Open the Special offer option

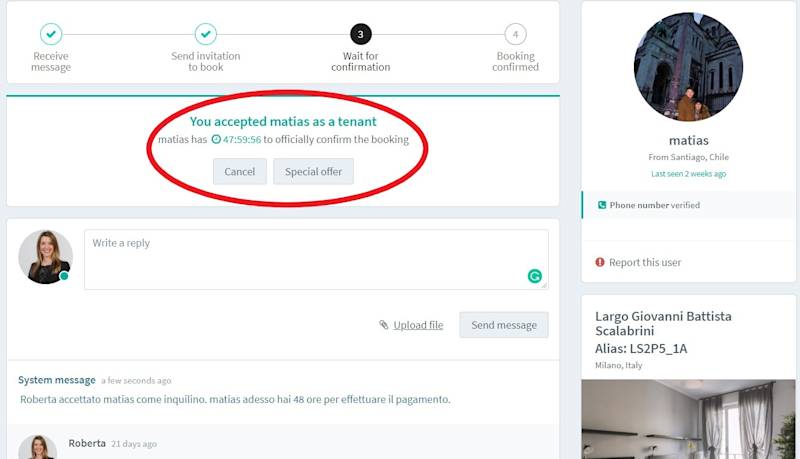[313, 171]
